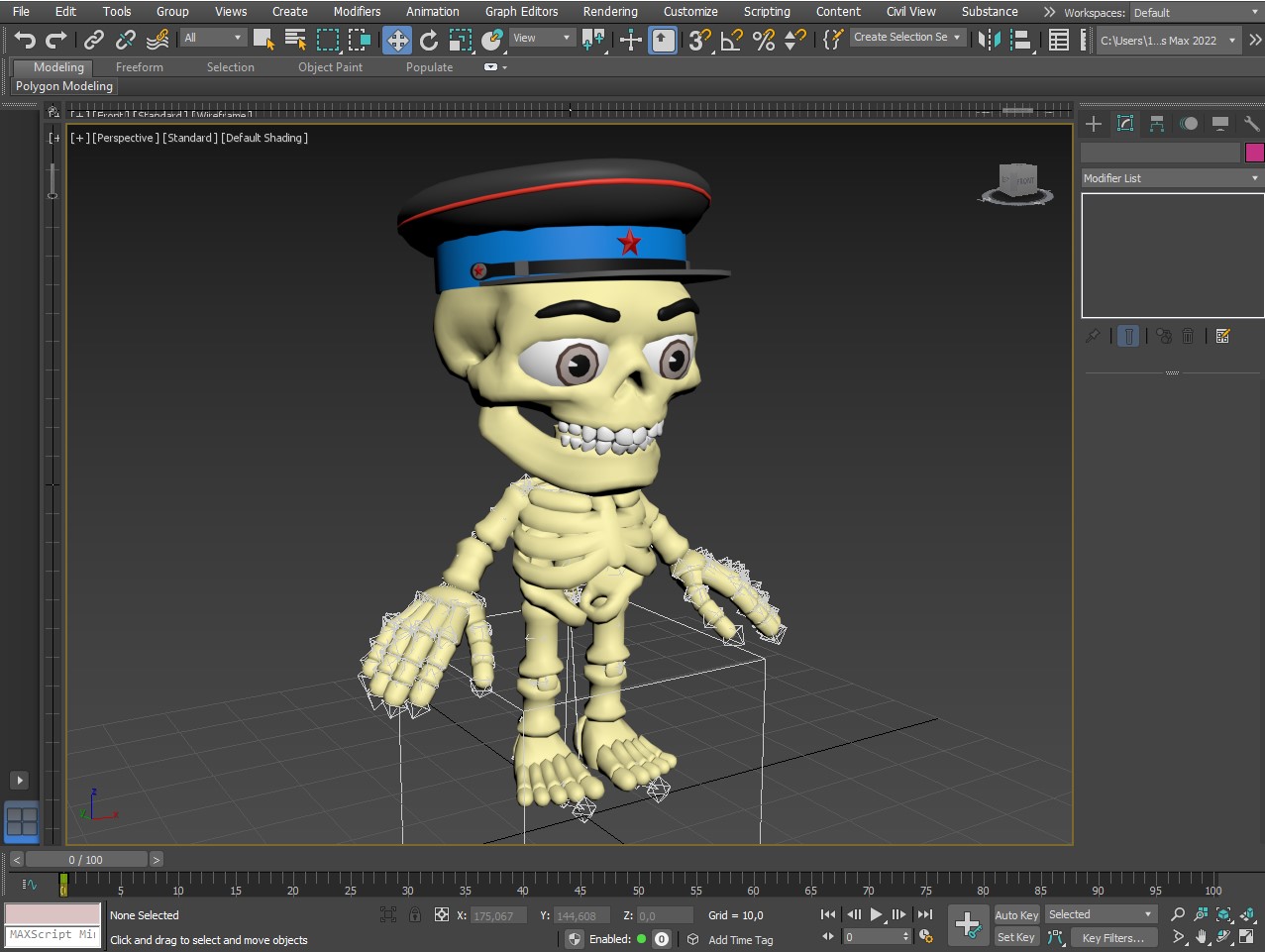Open the Utilities wrench panel
Image resolution: width=1265 pixels, height=952 pixels.
[1251, 124]
